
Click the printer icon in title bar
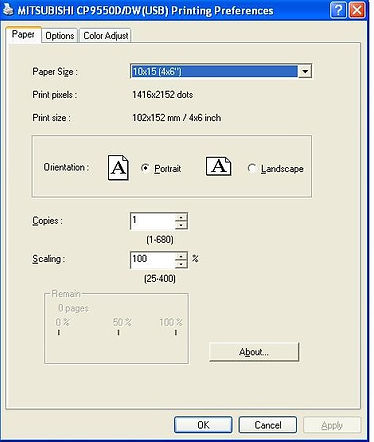[x=8, y=10]
